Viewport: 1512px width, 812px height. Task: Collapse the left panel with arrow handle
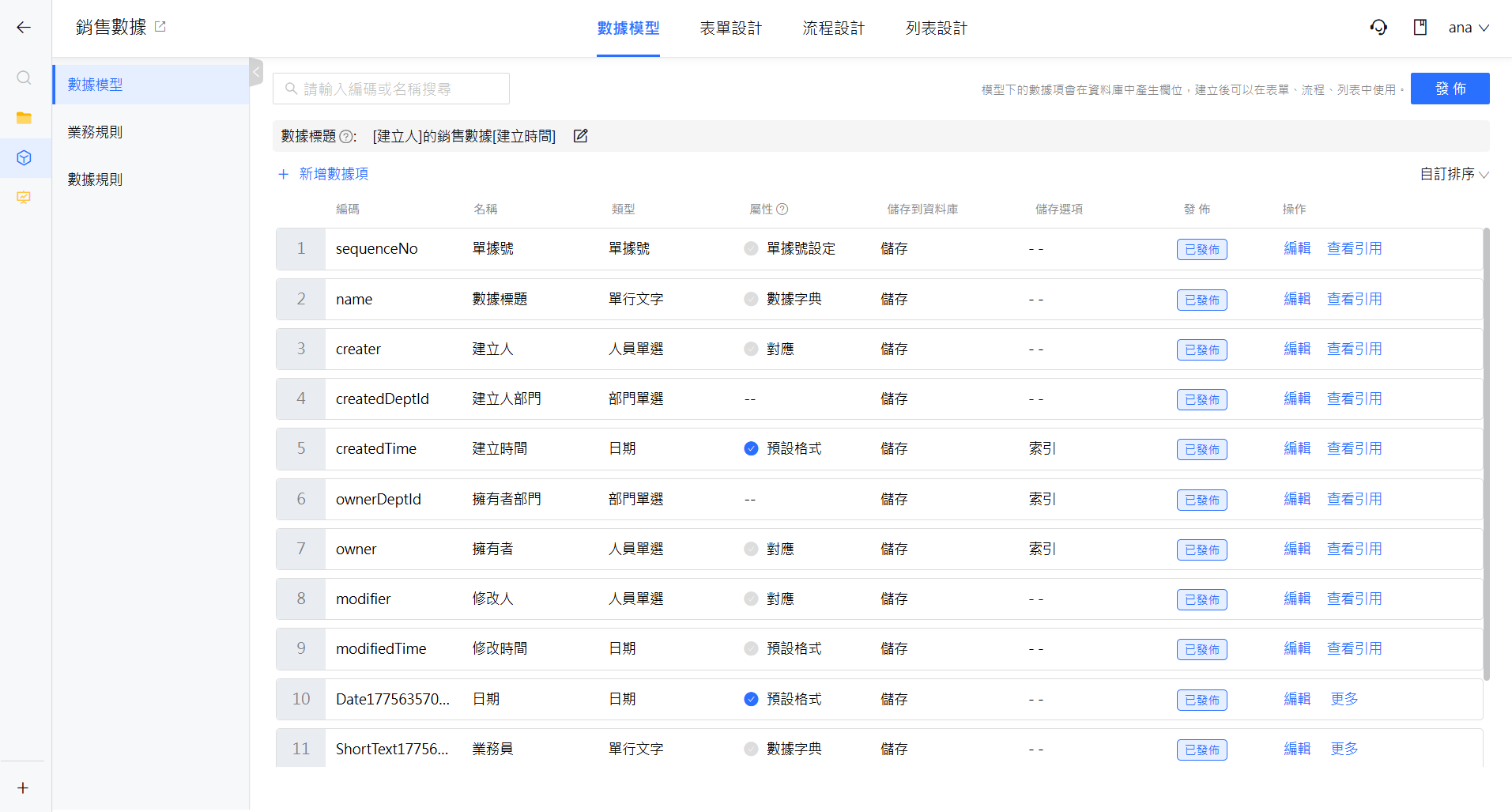[x=255, y=73]
